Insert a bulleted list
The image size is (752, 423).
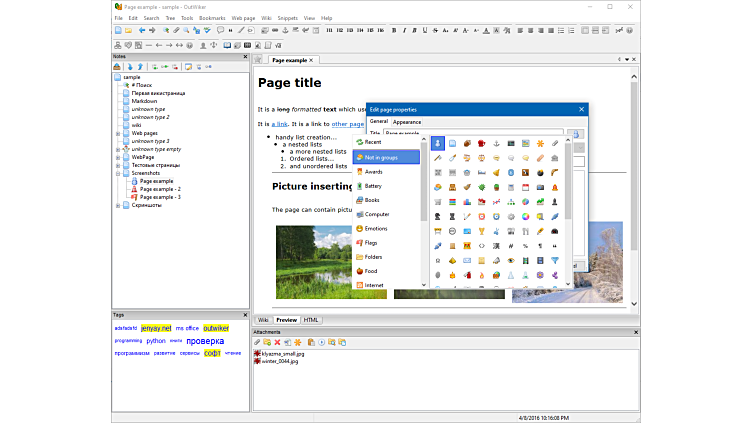tap(561, 30)
